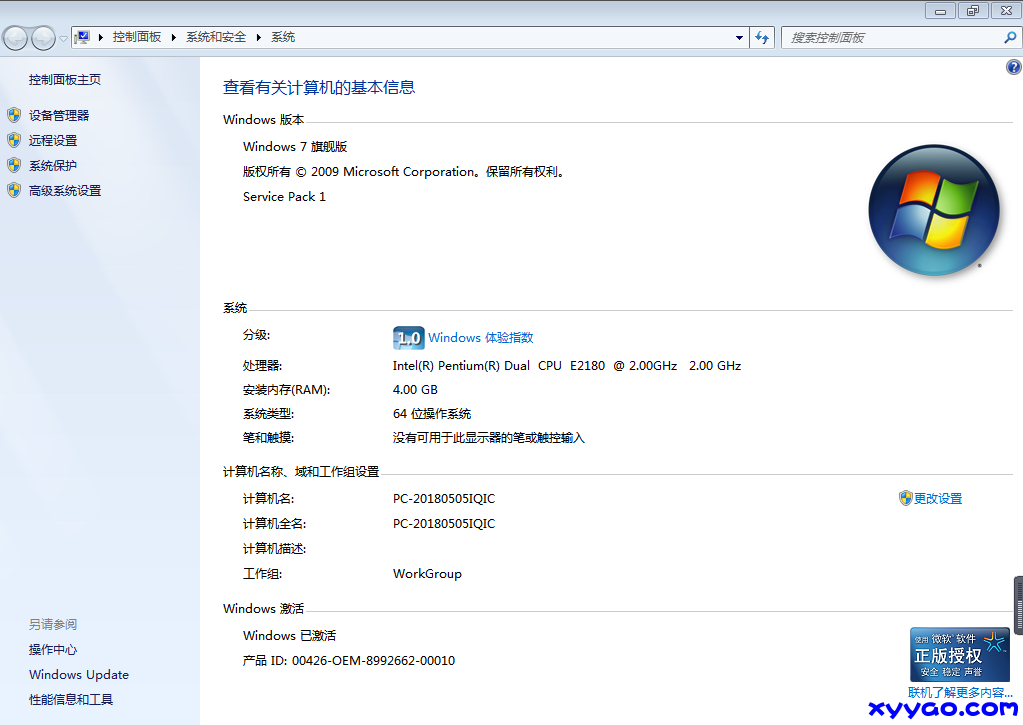Open the address bar history dropdown
Viewport: 1023px width, 725px height.
(740, 37)
